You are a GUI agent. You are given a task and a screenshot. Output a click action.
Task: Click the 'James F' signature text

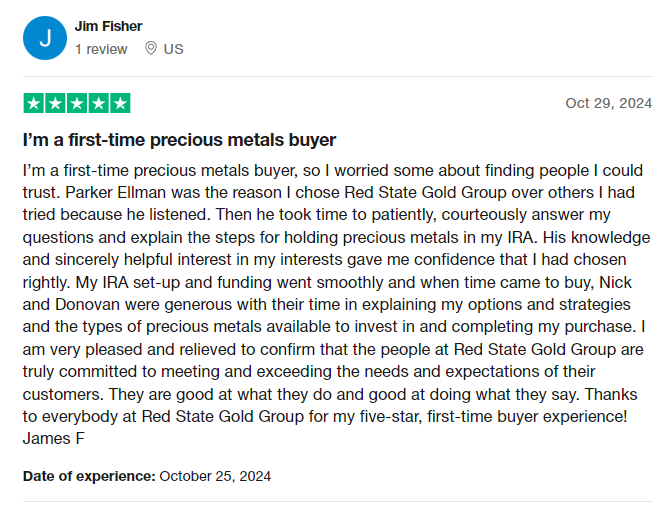(54, 439)
